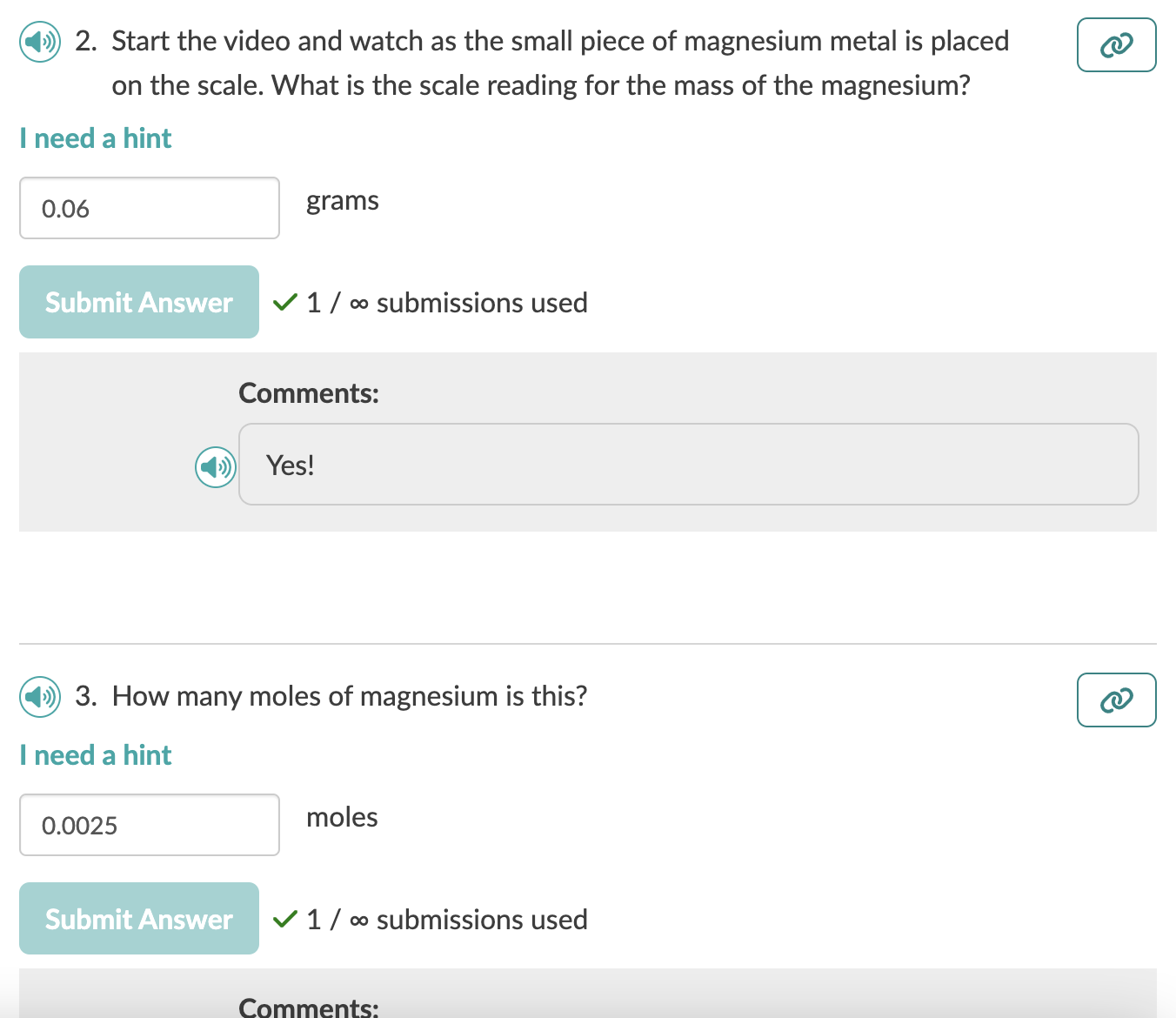
Task: Play audio narration for question 3
Action: click(39, 697)
